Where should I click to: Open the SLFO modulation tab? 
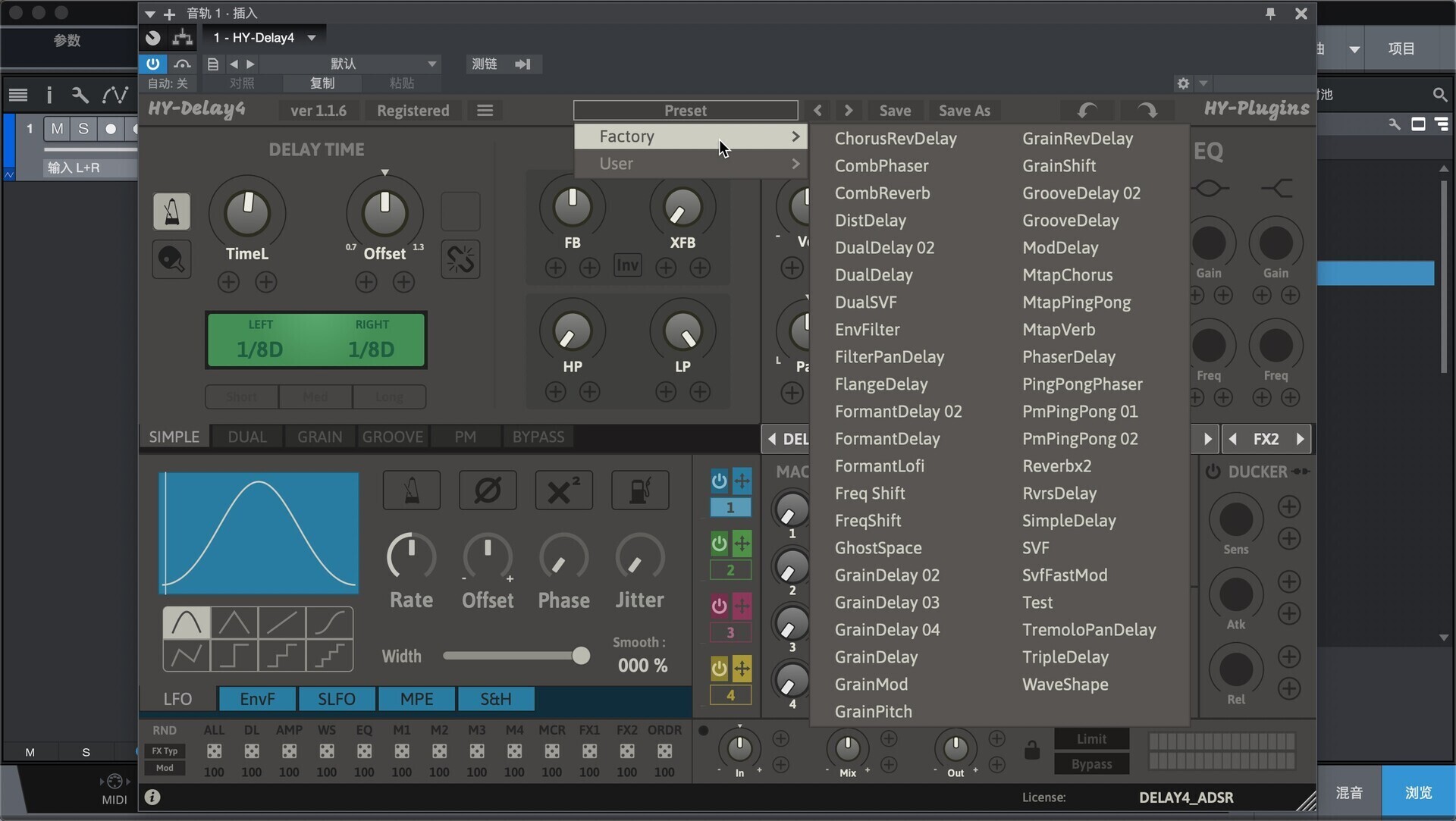337,699
